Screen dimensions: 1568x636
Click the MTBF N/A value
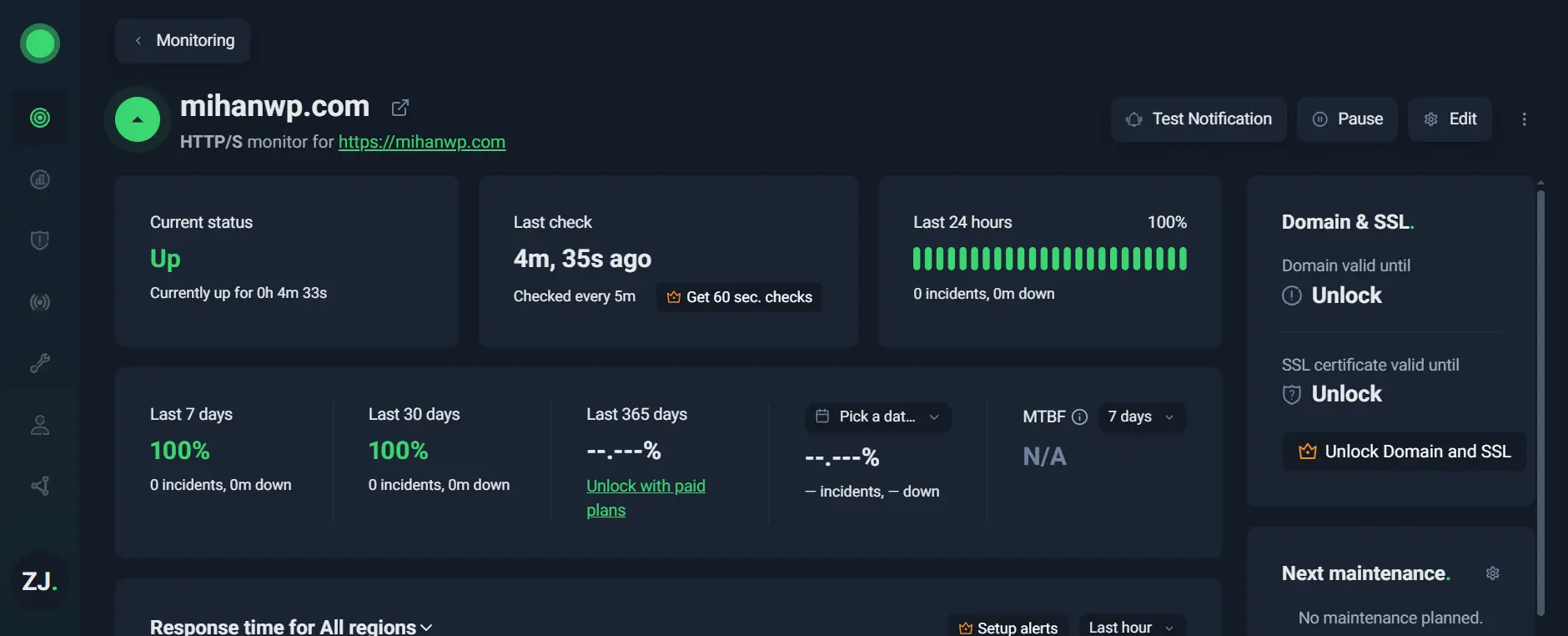click(1044, 457)
